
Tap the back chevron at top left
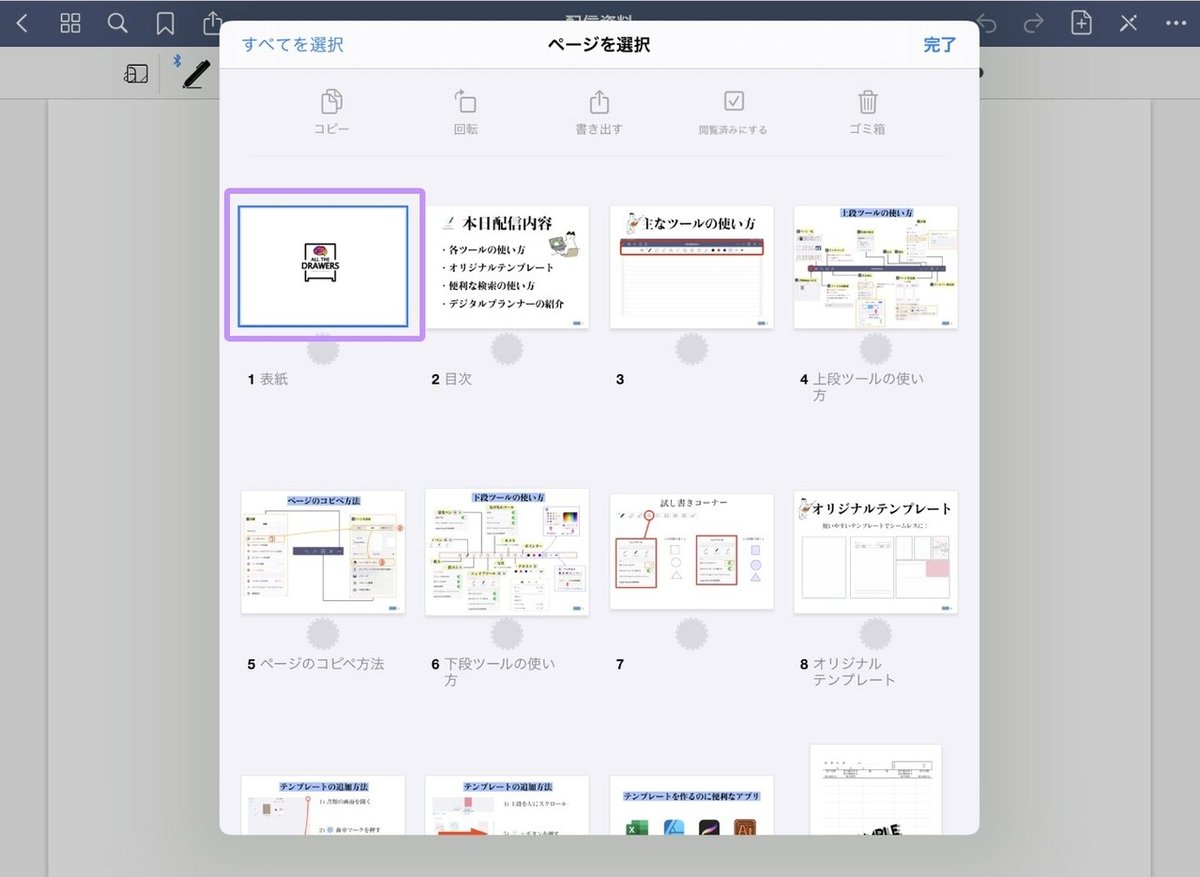pyautogui.click(x=22, y=22)
